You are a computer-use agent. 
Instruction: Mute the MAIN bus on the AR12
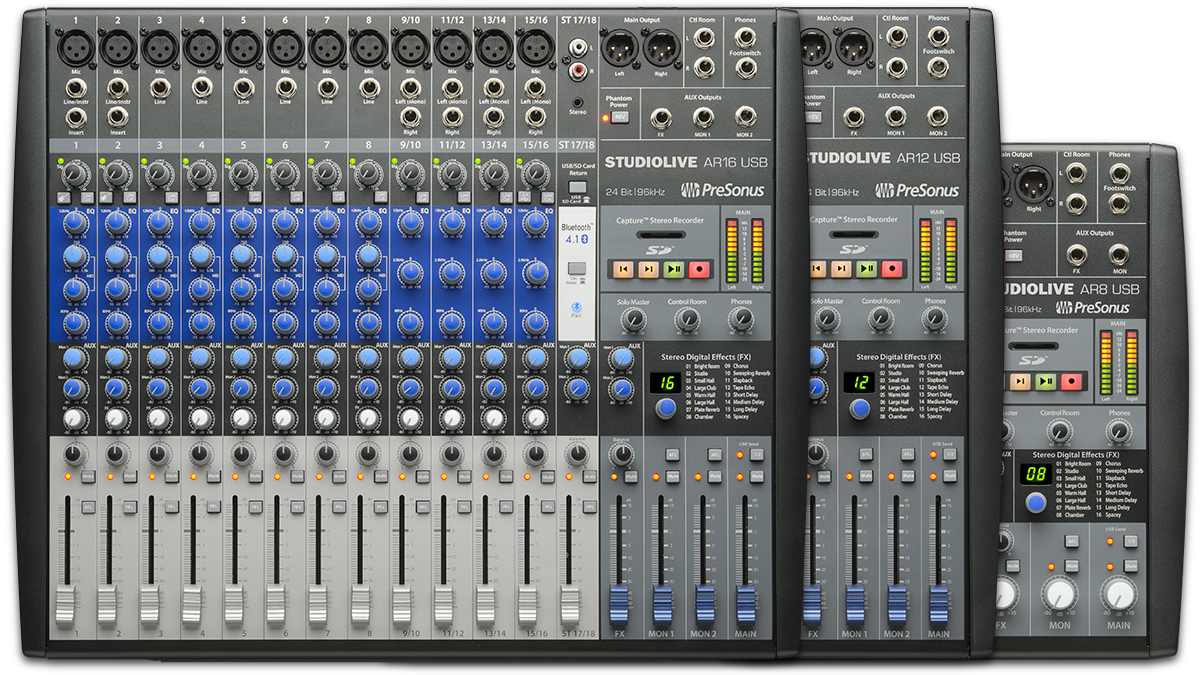(951, 476)
